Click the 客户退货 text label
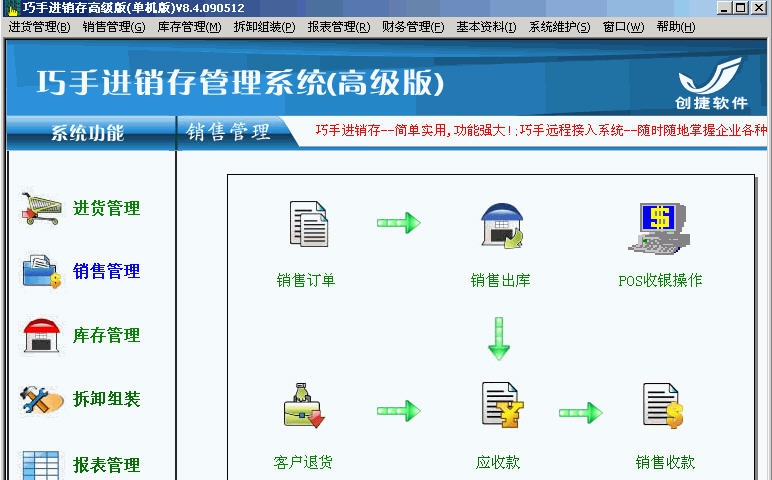Viewport: 772px width, 480px height. [303, 462]
